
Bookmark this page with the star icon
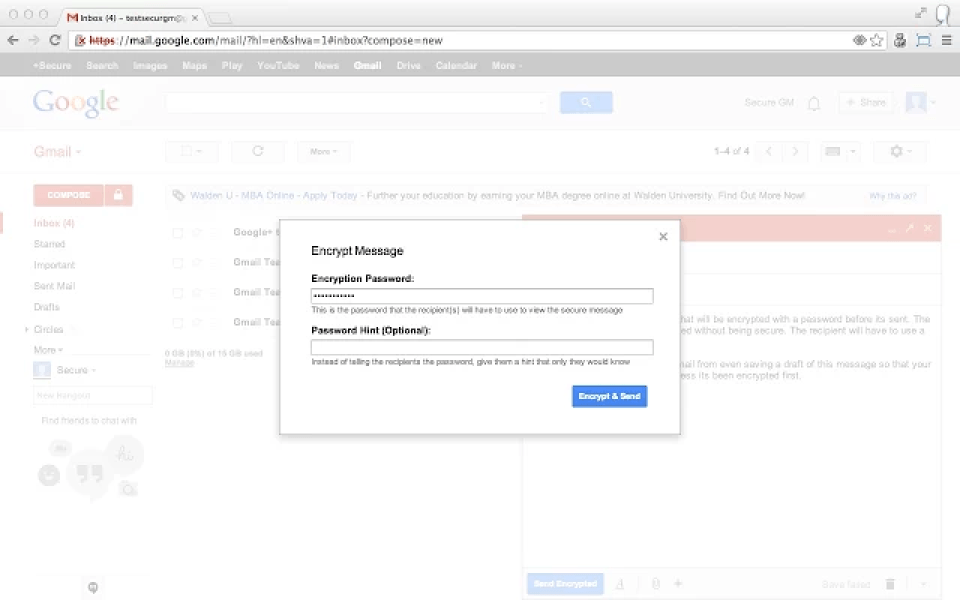click(x=877, y=40)
